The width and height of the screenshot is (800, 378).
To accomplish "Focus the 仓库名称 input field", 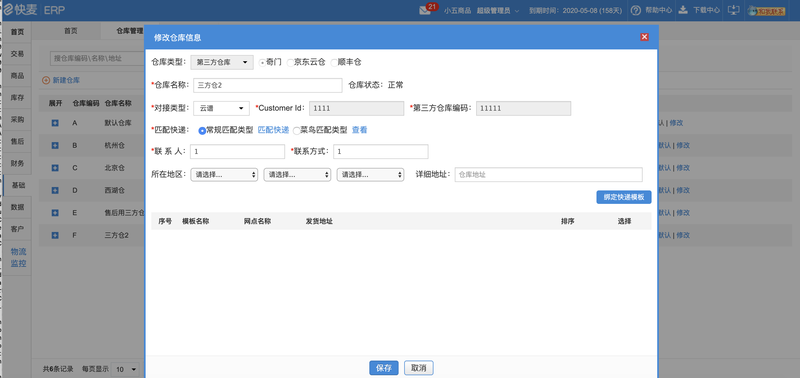I will pyautogui.click(x=267, y=85).
